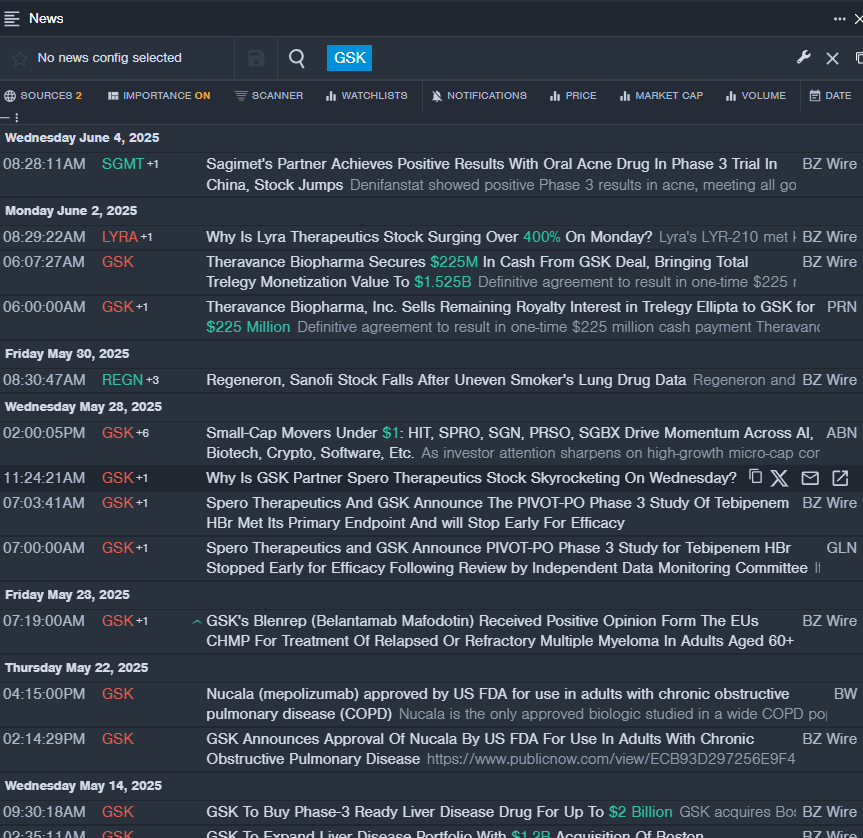Expand the +6 tickers badge on Small-Cap Movers row
Viewport: 863px width, 838px height.
point(143,434)
